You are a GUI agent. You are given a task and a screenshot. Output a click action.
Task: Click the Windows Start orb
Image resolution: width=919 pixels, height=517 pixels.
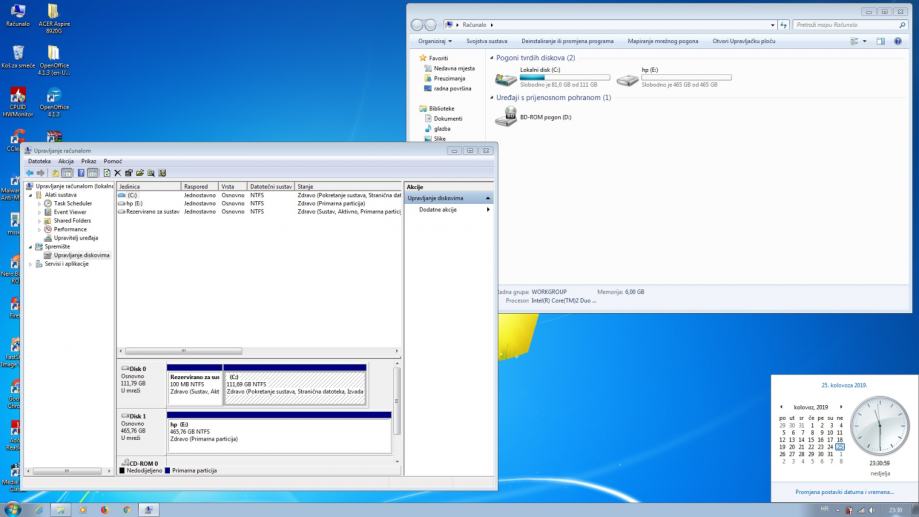click(x=12, y=507)
